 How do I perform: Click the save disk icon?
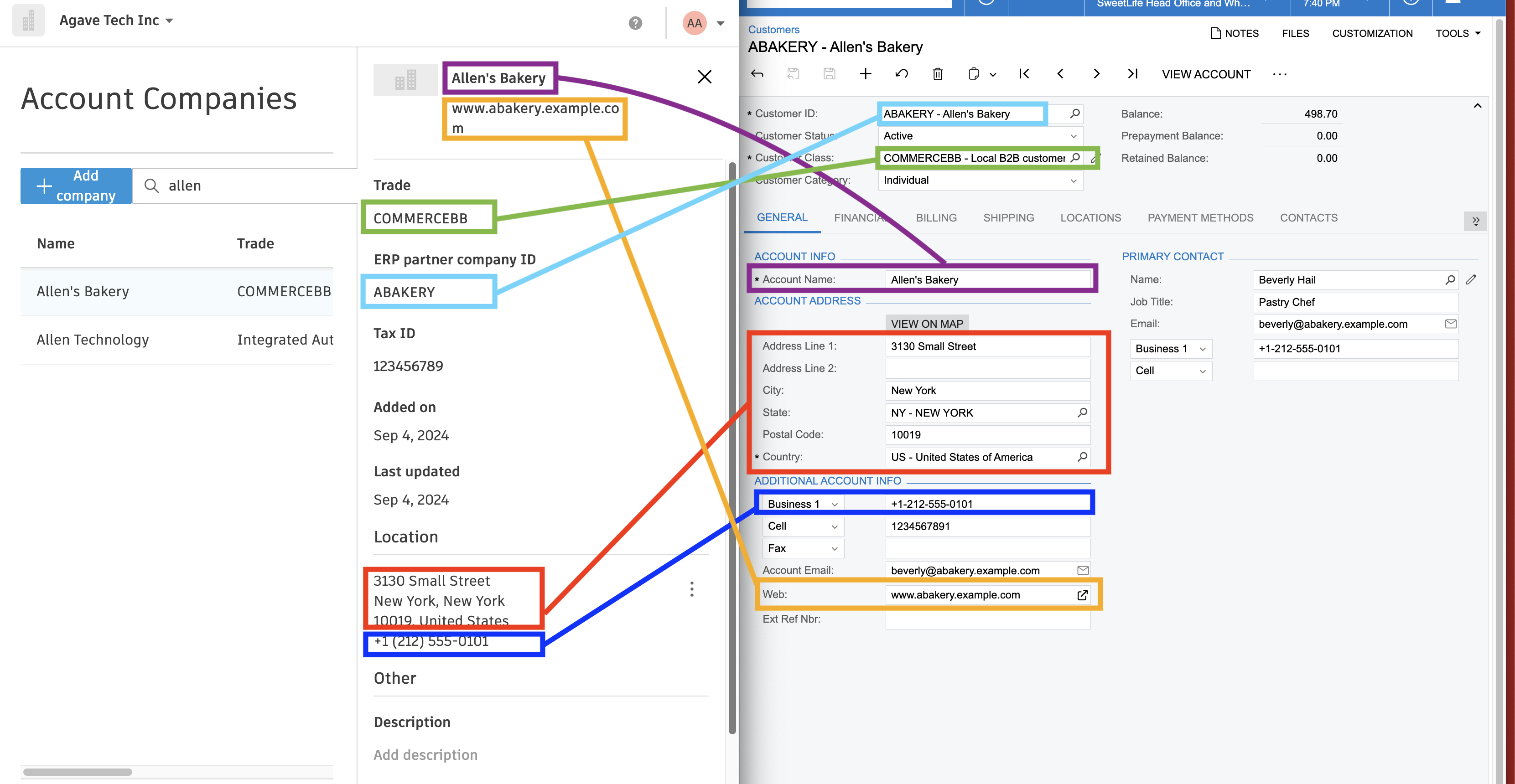829,74
